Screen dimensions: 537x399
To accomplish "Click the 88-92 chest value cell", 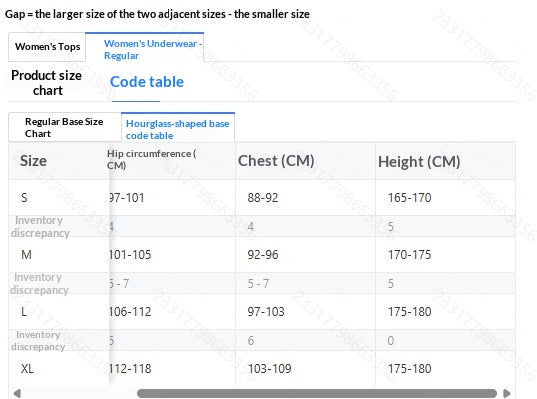I will pyautogui.click(x=305, y=198).
